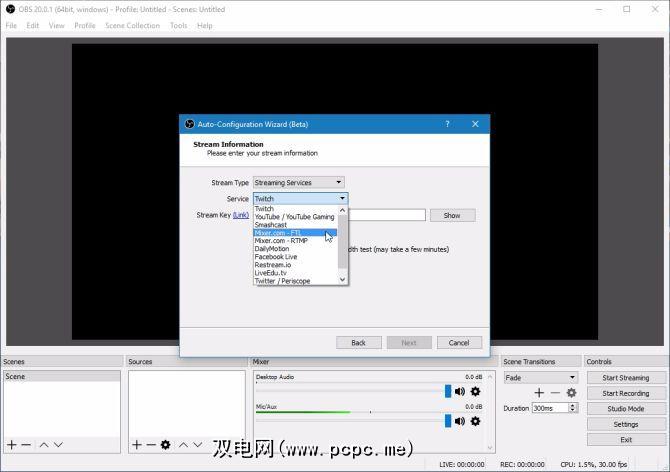Open Desktop Audio gear settings
The width and height of the screenshot is (670, 472).
(475, 391)
